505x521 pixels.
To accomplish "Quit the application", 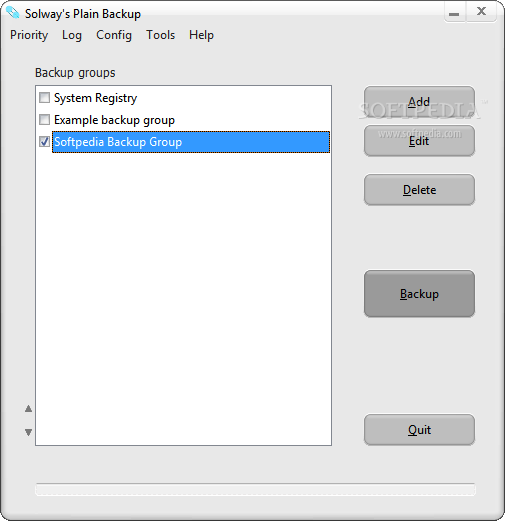I will 419,430.
